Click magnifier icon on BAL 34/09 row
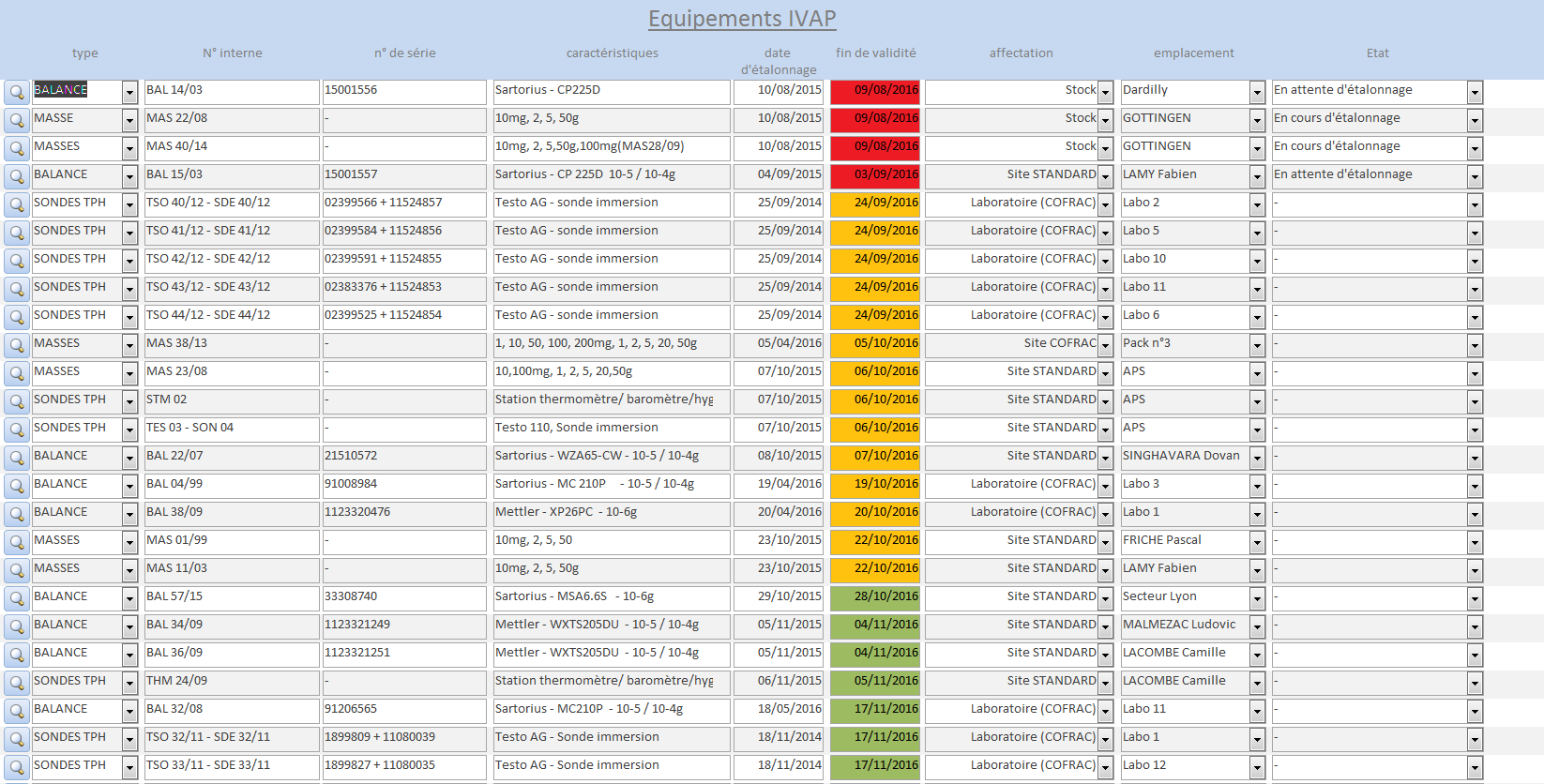The width and height of the screenshot is (1544, 784). pos(16,626)
